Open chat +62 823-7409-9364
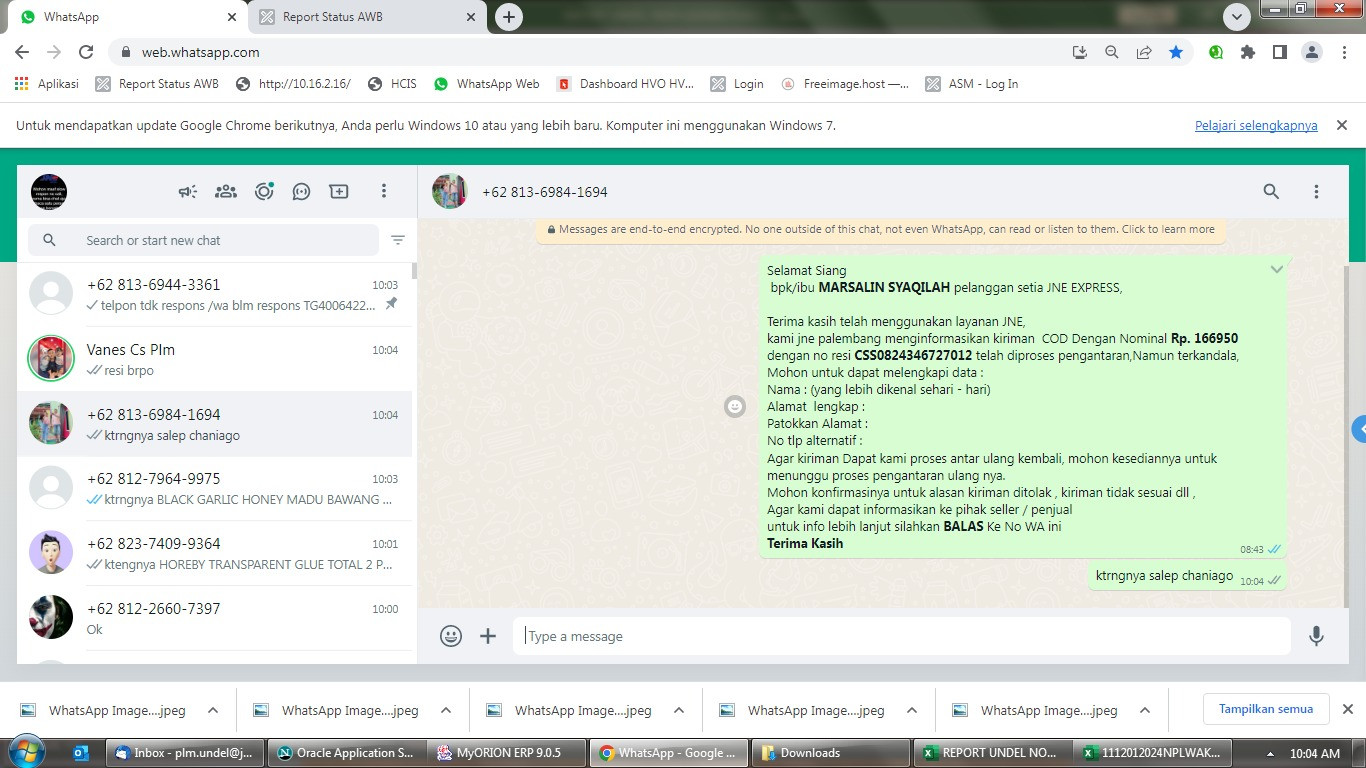The image size is (1366, 768). click(x=214, y=553)
